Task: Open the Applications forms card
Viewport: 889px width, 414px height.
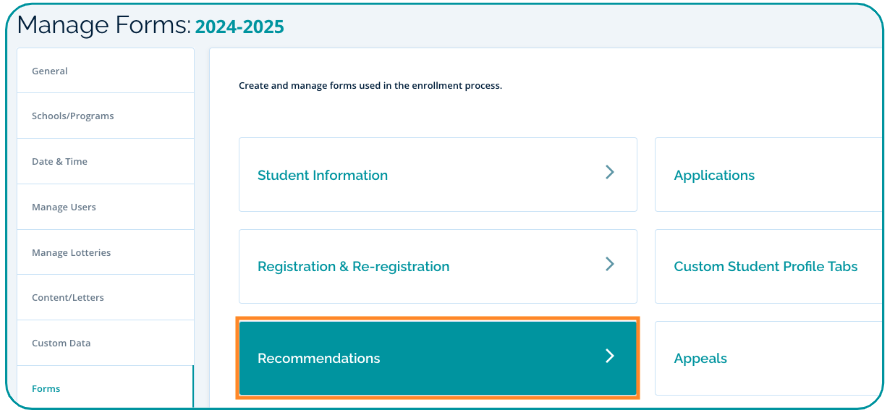Action: coord(765,175)
